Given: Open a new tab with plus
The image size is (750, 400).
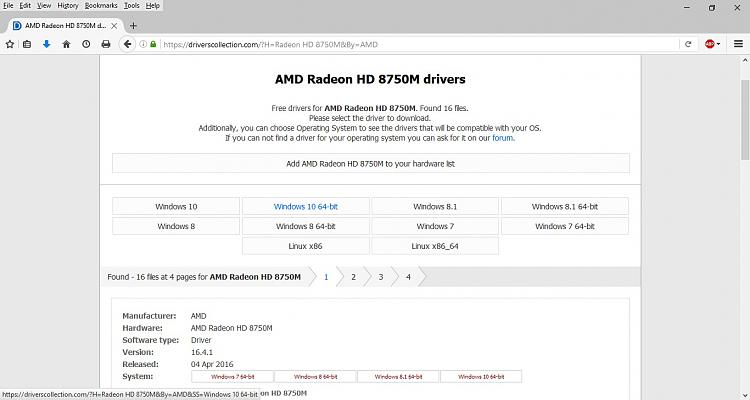Looking at the screenshot, I should pyautogui.click(x=133, y=26).
